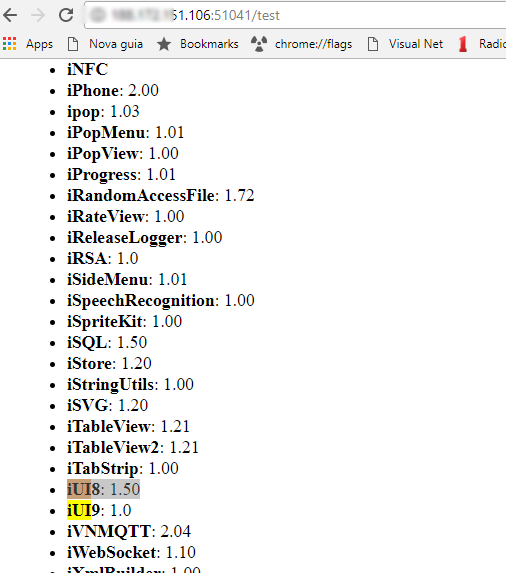Click the browser forward arrow

(38, 15)
